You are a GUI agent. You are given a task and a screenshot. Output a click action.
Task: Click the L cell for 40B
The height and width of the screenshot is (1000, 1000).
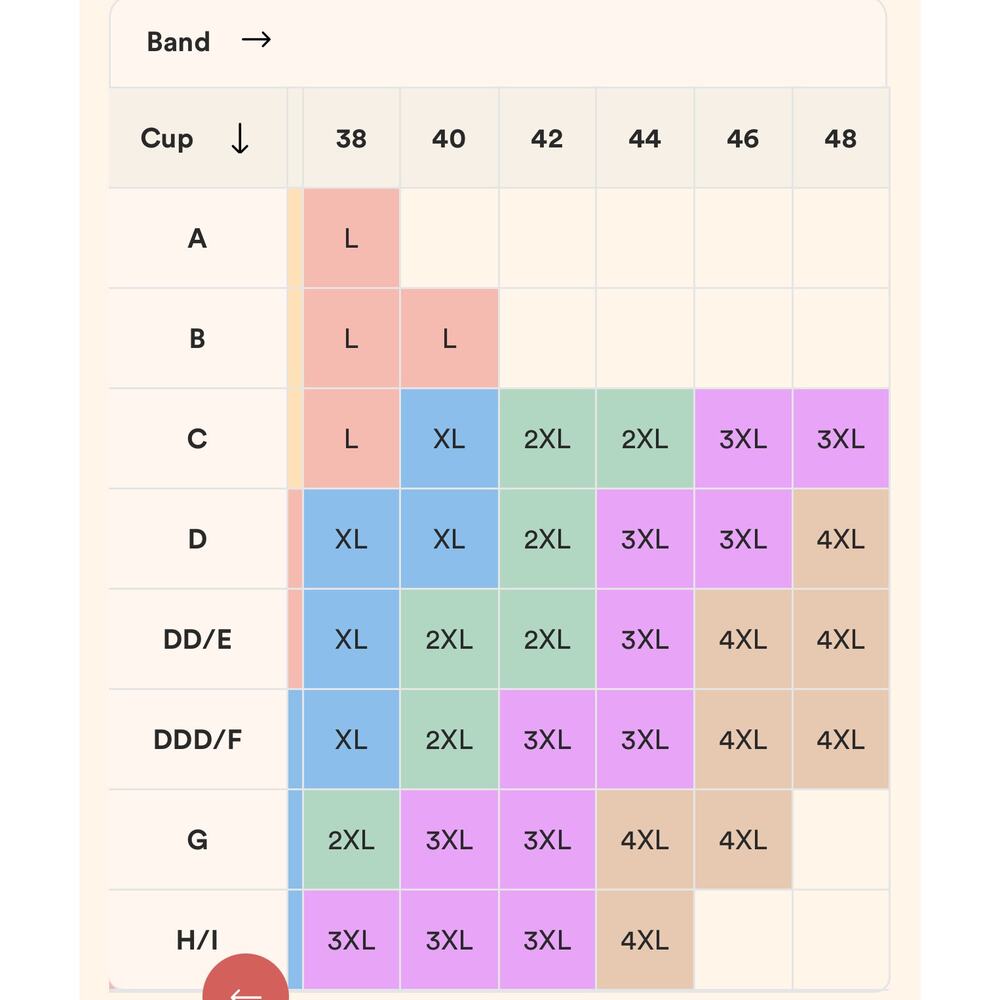coord(450,339)
